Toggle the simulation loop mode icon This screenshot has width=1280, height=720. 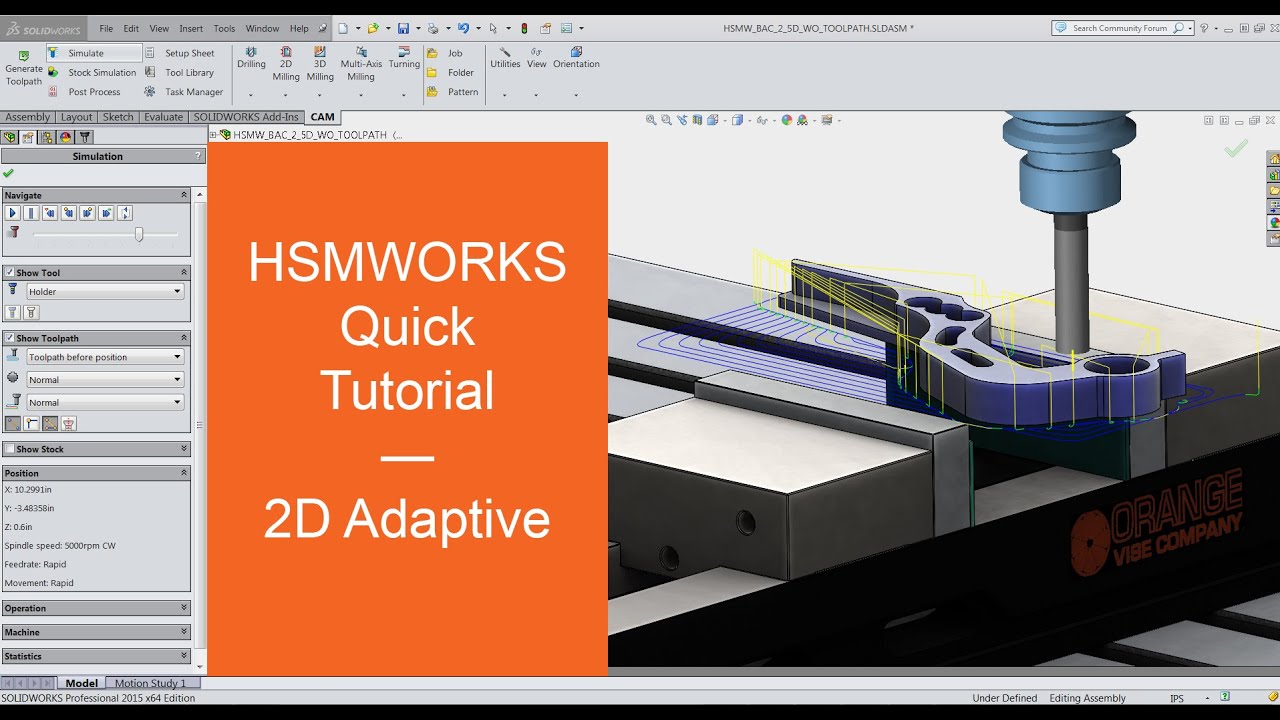pyautogui.click(x=124, y=213)
